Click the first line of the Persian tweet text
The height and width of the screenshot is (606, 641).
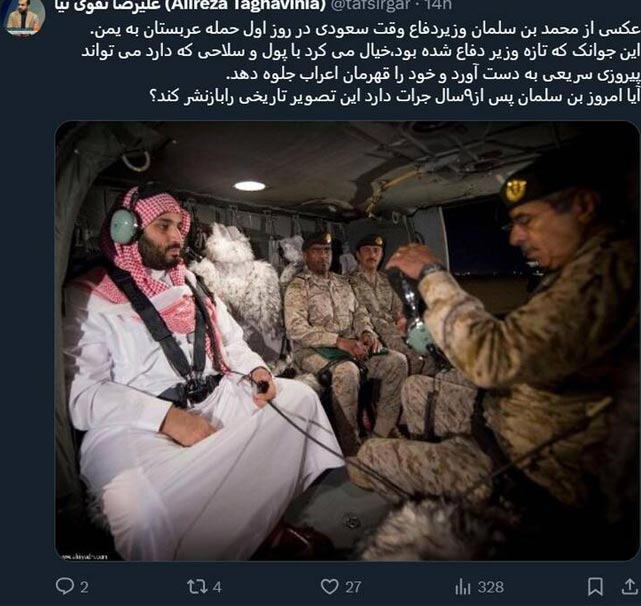(x=364, y=29)
